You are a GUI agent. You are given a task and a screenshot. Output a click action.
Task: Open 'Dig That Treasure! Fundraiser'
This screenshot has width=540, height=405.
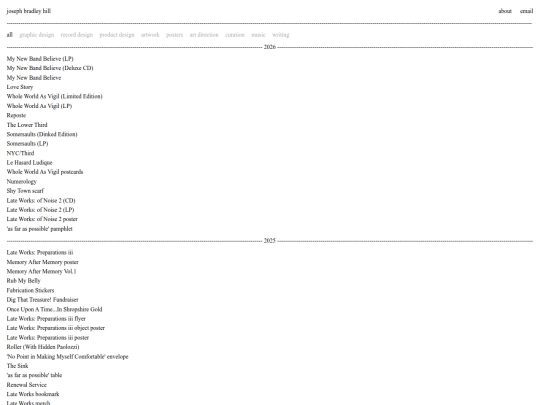coord(43,299)
